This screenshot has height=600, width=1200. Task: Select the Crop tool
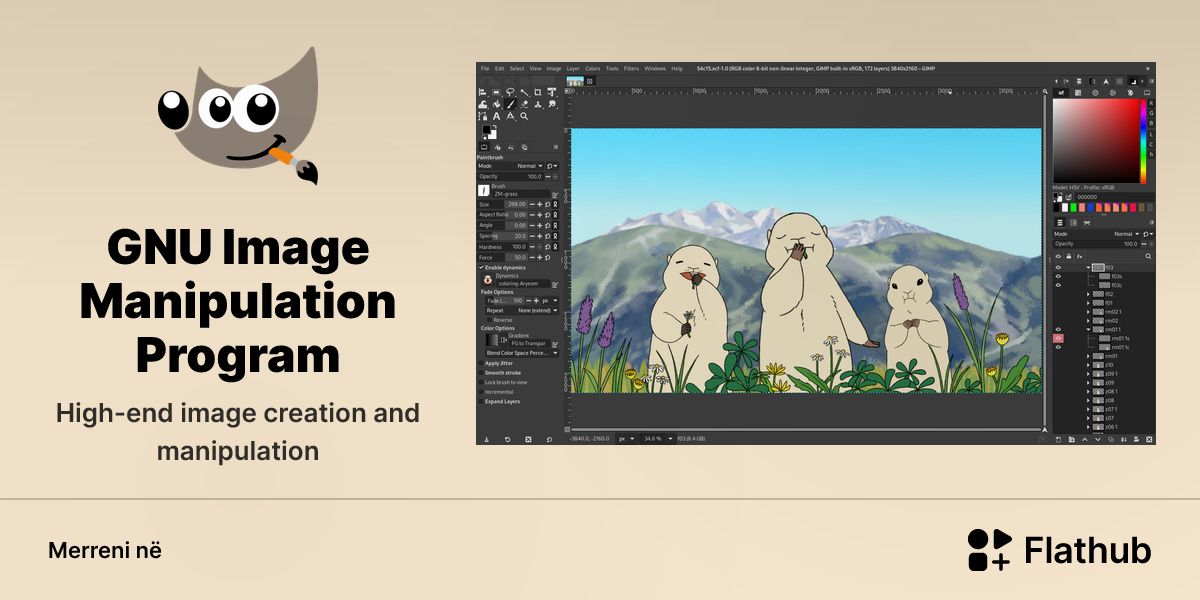[x=537, y=92]
